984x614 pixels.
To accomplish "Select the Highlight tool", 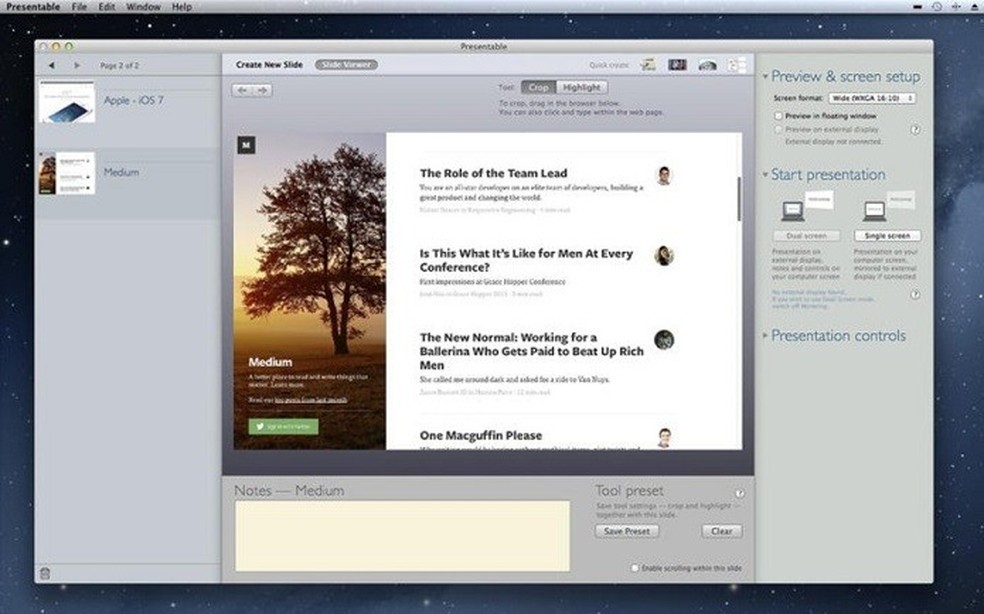I will pos(581,87).
